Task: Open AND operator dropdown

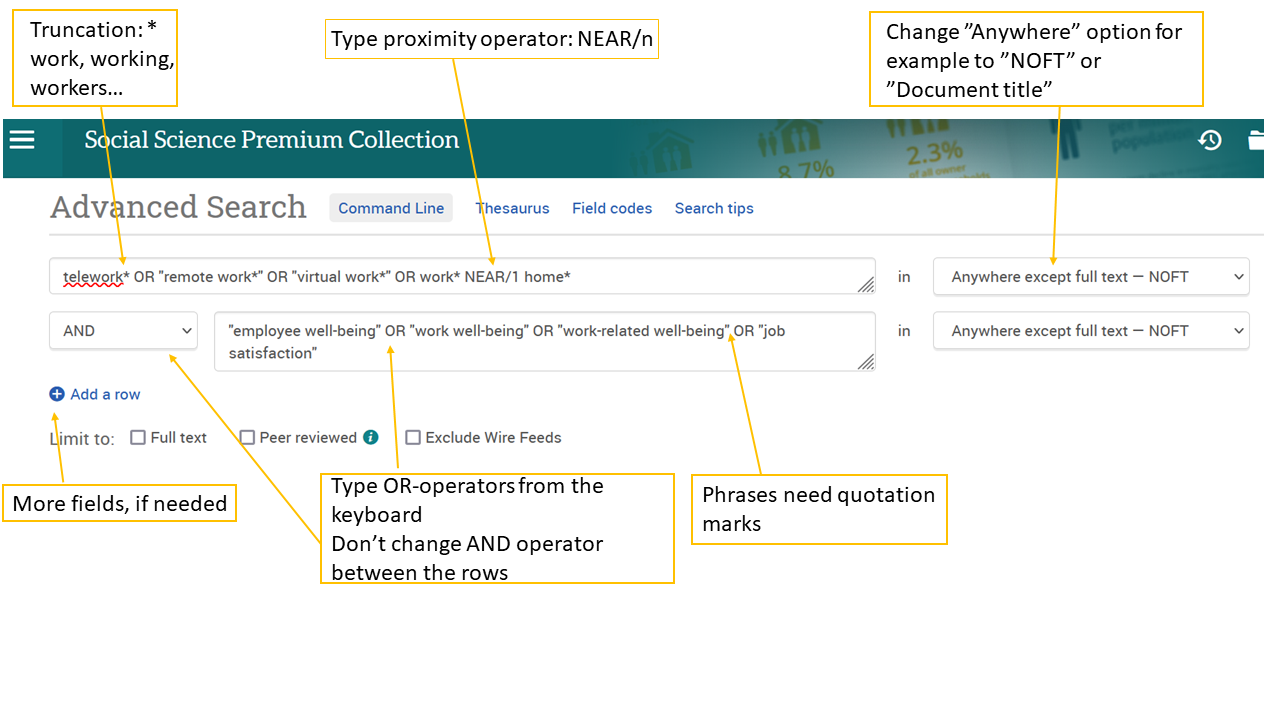Action: pyautogui.click(x=124, y=331)
